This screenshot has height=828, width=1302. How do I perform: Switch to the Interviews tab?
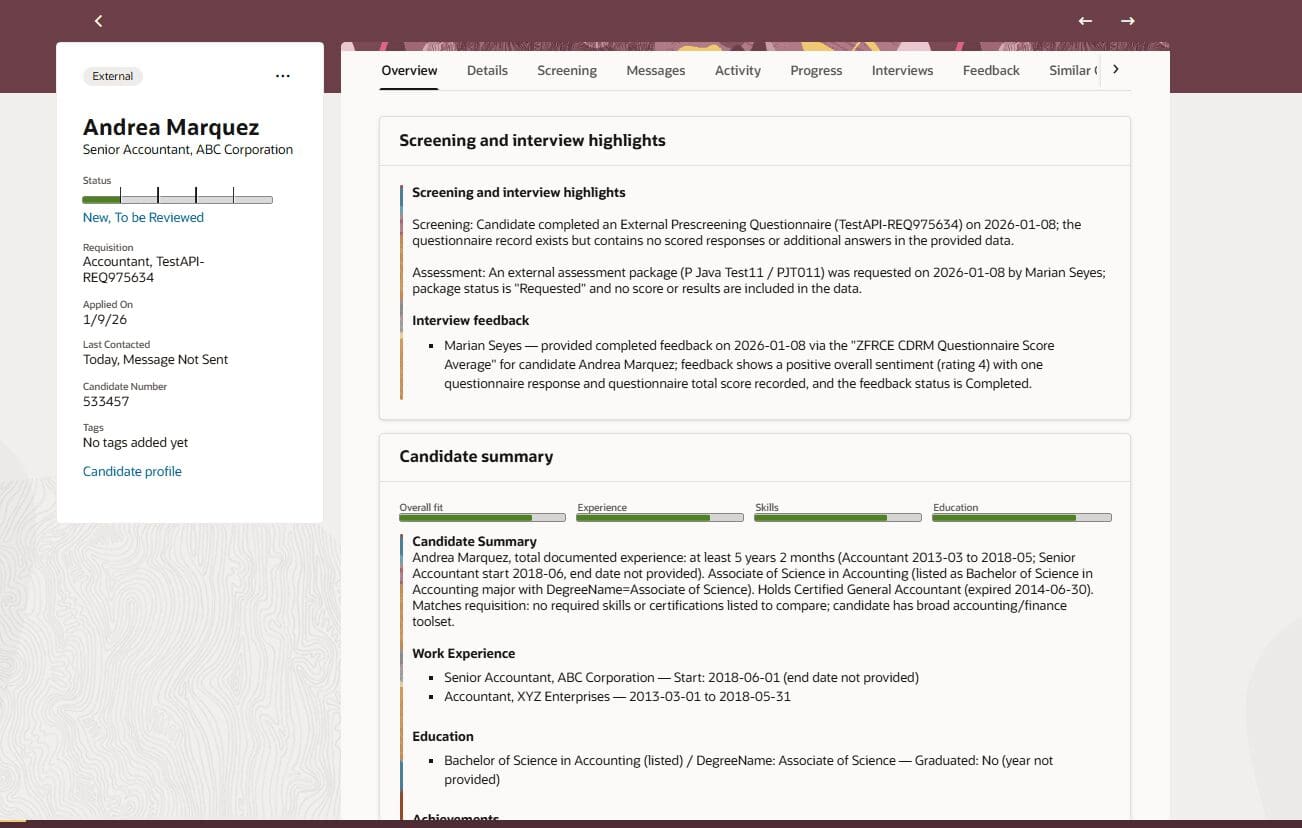pyautogui.click(x=902, y=71)
